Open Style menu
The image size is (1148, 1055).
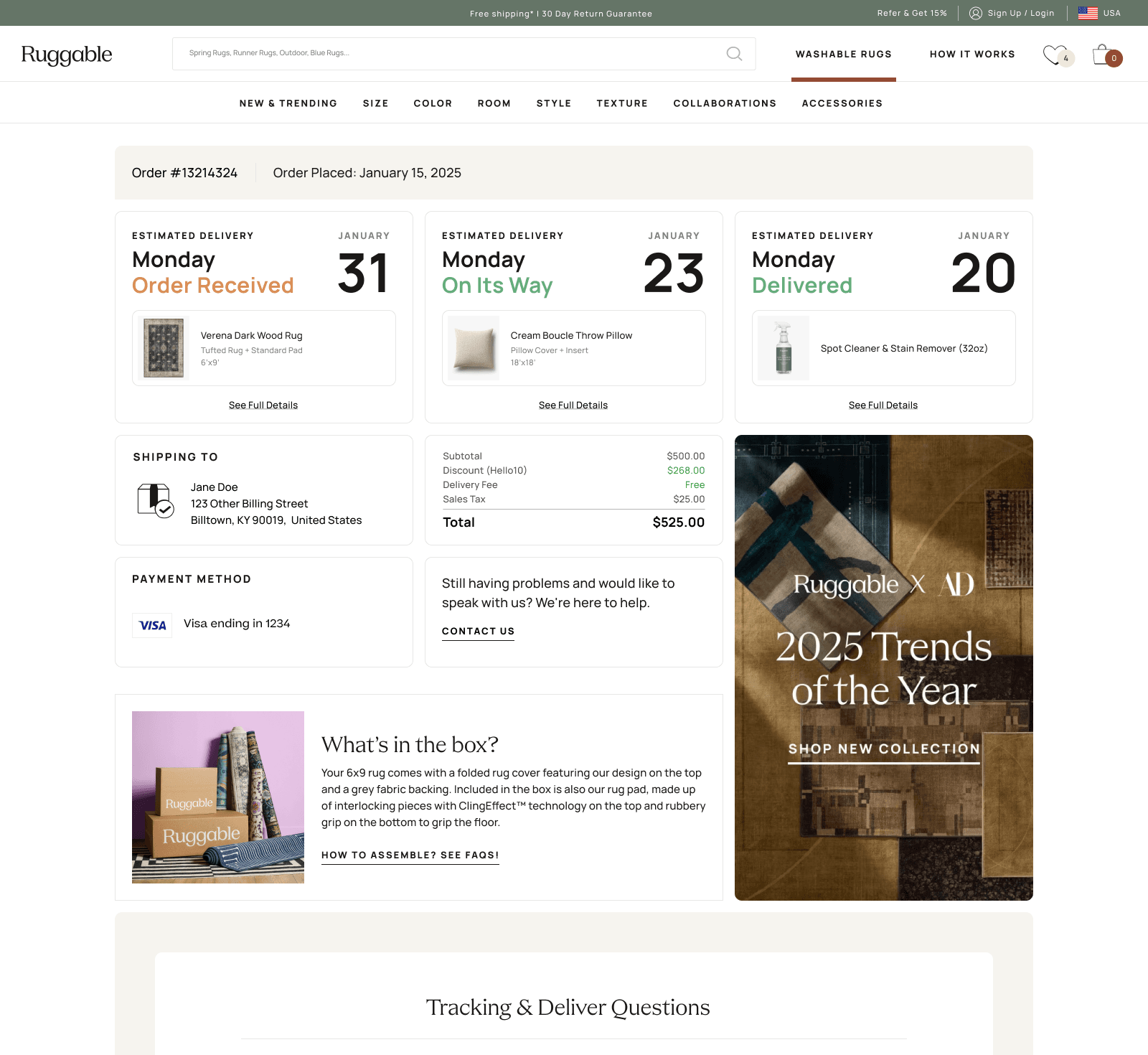554,103
